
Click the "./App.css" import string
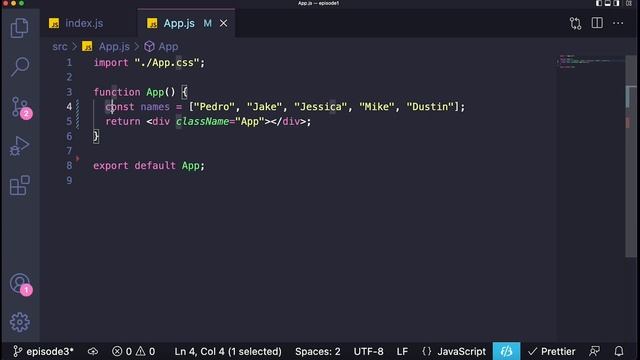(167, 63)
